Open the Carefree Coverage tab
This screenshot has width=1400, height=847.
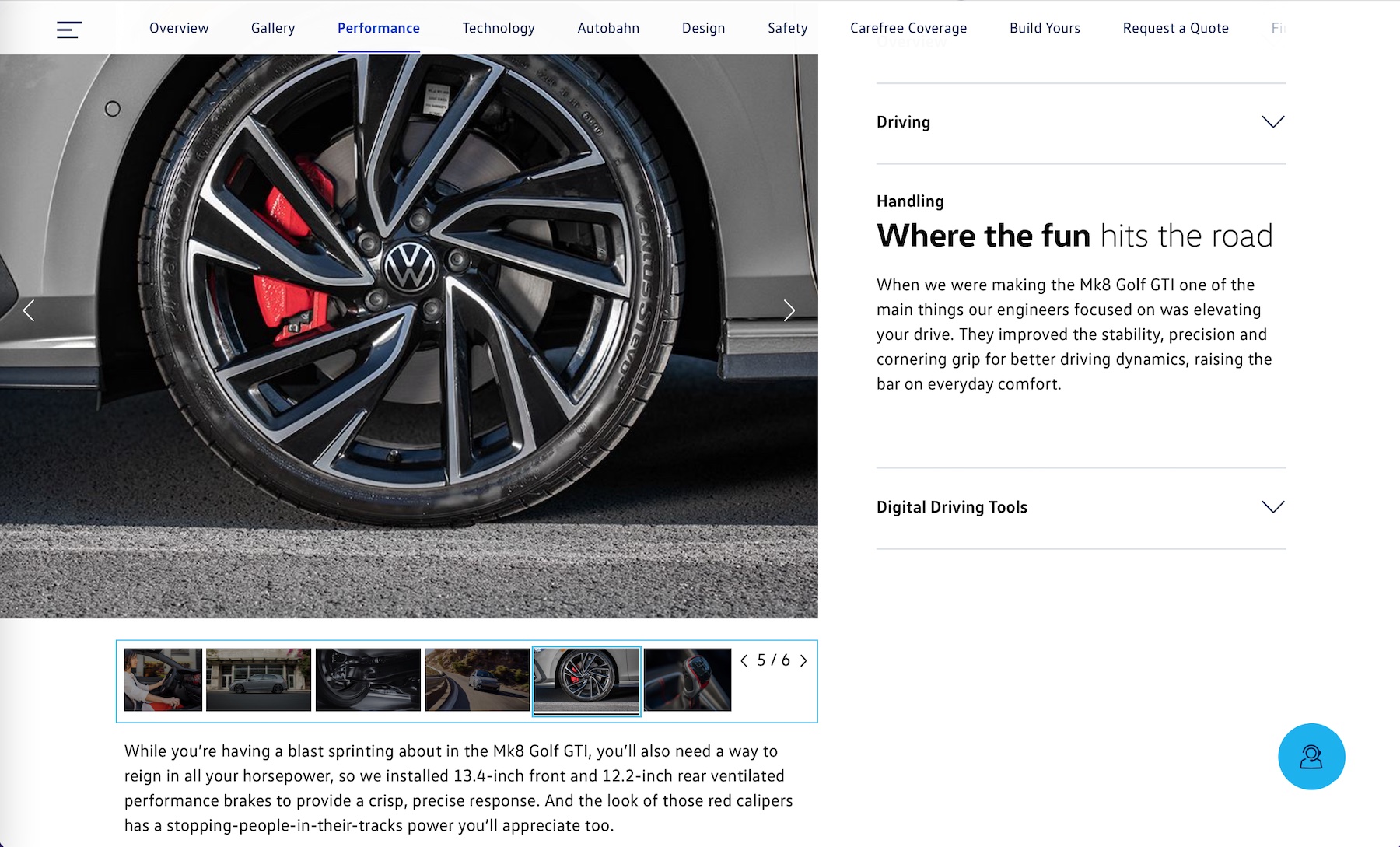click(x=908, y=28)
